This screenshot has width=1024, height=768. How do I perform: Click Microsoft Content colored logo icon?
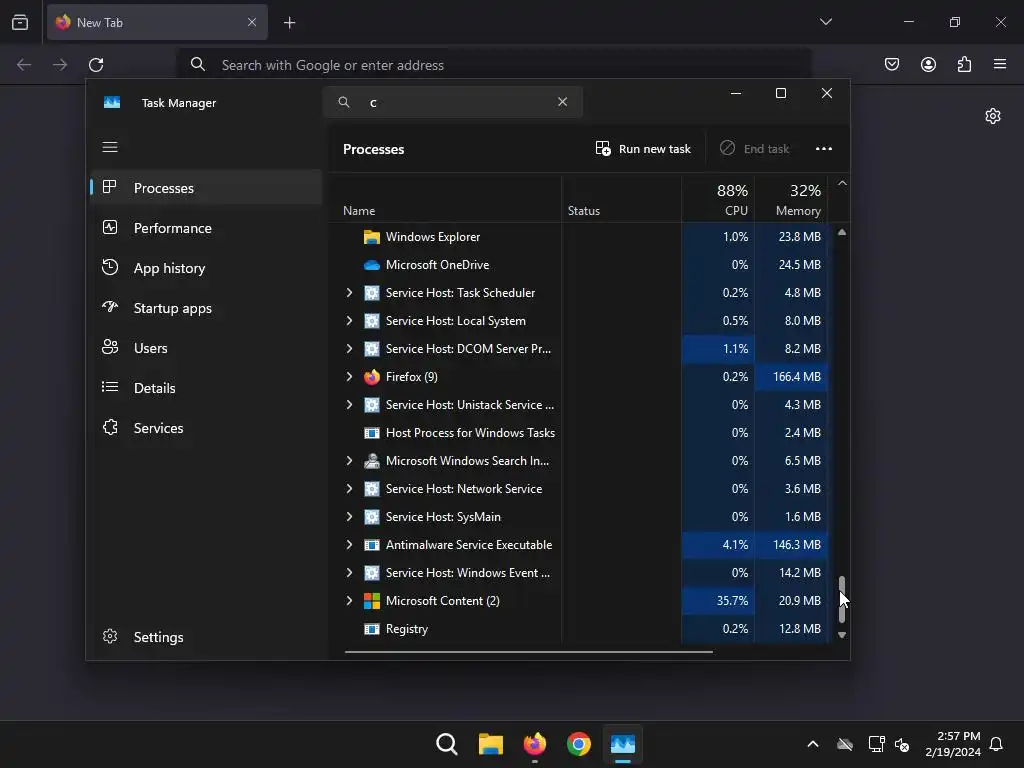click(x=372, y=601)
